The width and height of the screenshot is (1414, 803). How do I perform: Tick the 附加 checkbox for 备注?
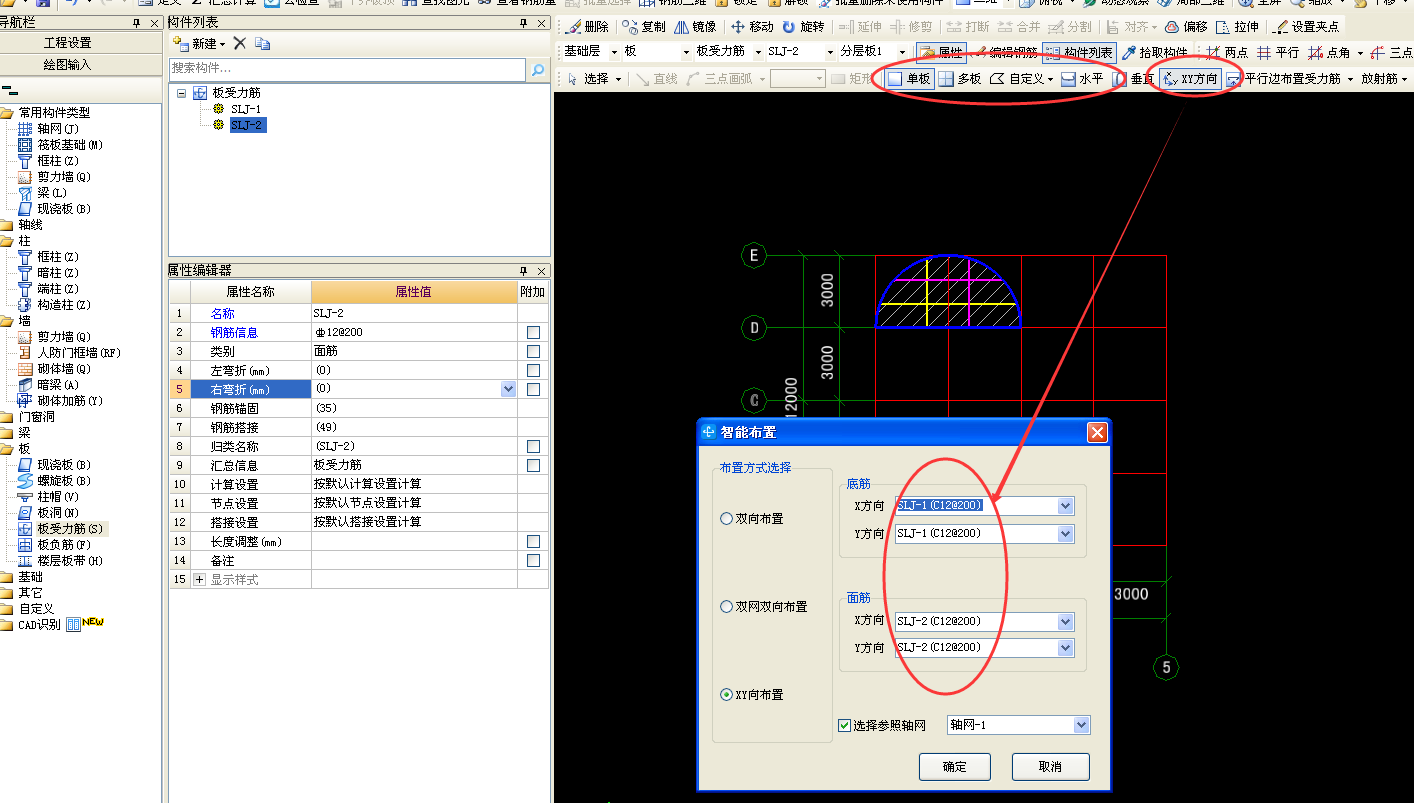point(533,560)
